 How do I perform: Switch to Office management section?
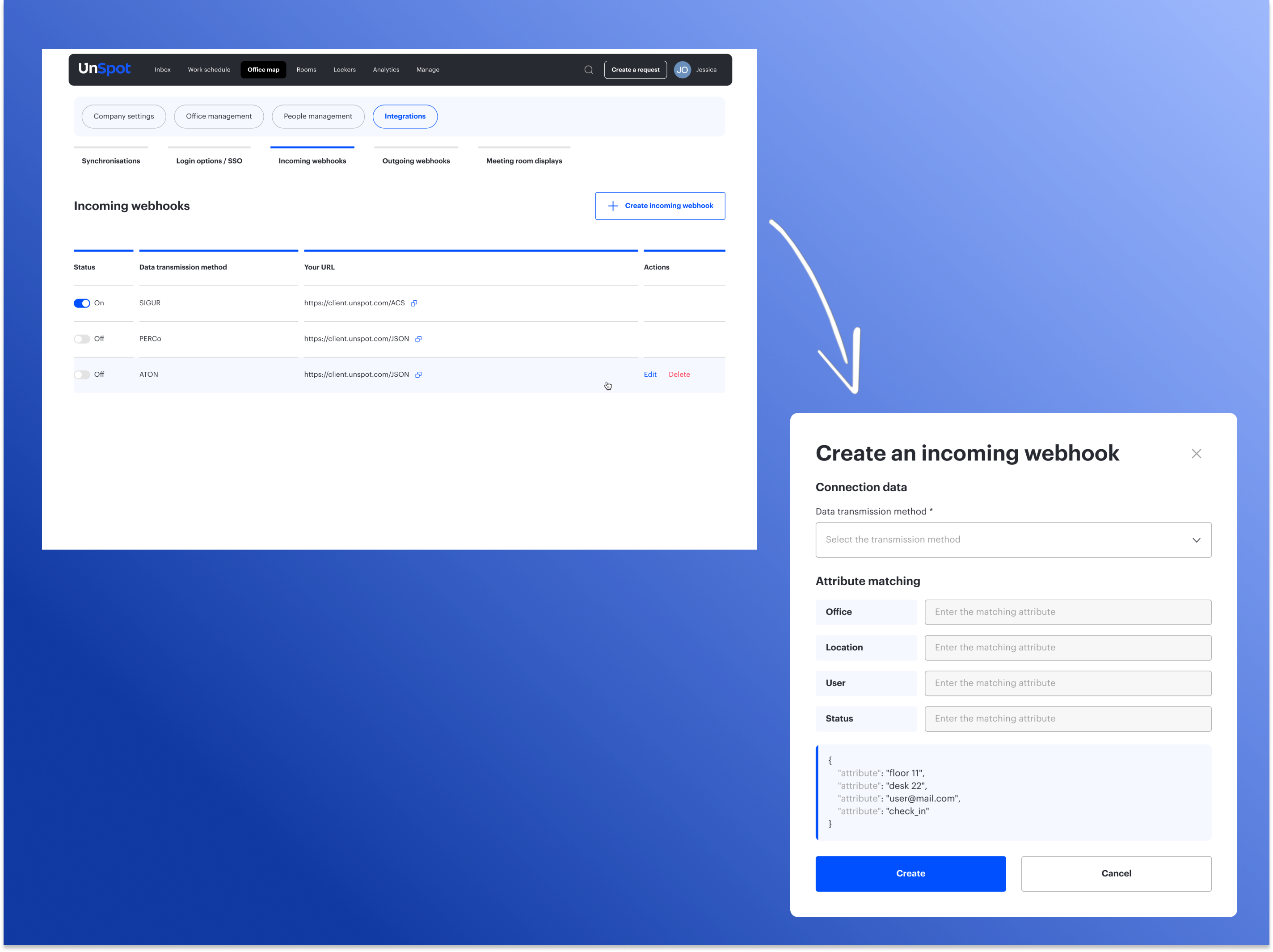point(219,116)
